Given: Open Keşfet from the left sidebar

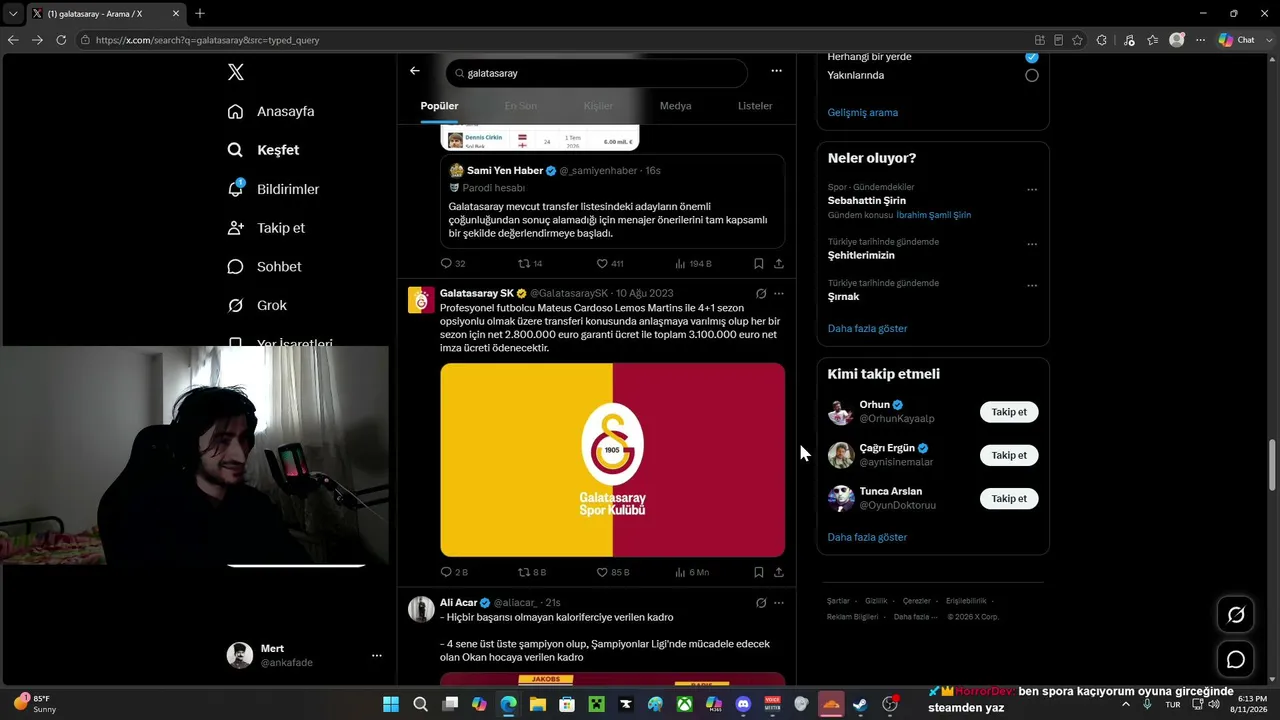Looking at the screenshot, I should 264,150.
